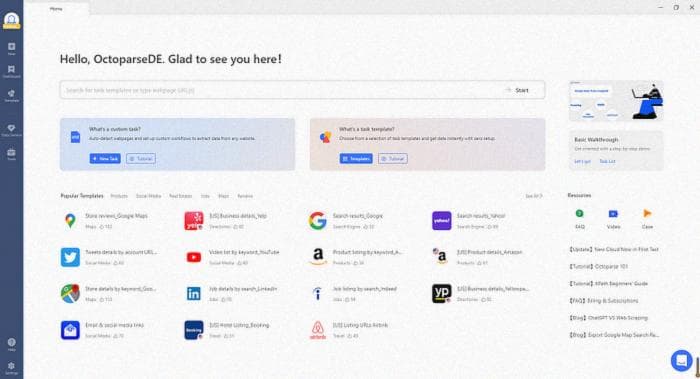The height and width of the screenshot is (379, 700).
Task: Open the chat support bubble icon
Action: coord(681,360)
